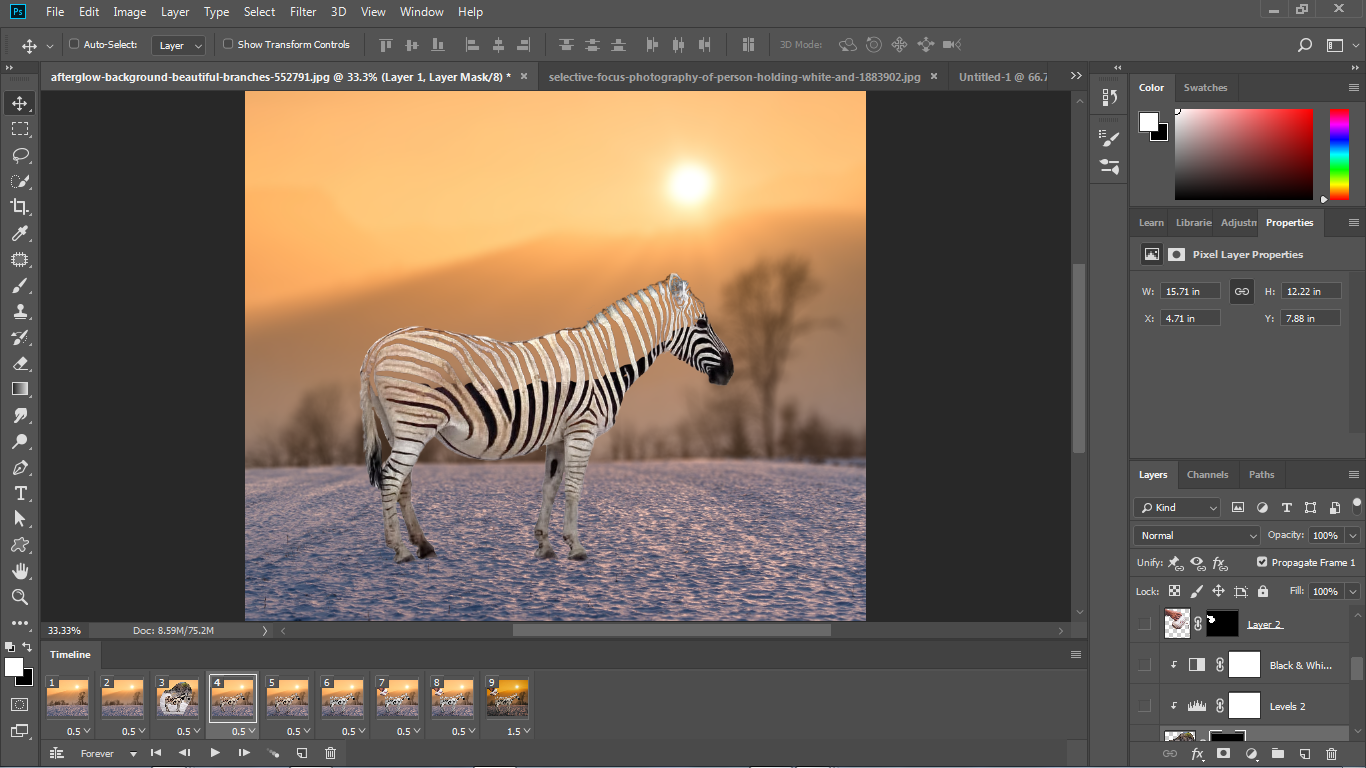Open selective-focus-photography document tab

click(x=735, y=76)
